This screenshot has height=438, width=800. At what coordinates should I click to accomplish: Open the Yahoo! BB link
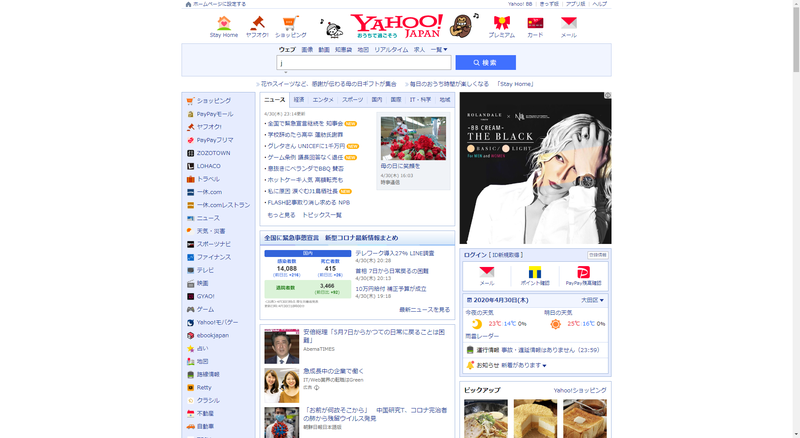pos(520,4)
